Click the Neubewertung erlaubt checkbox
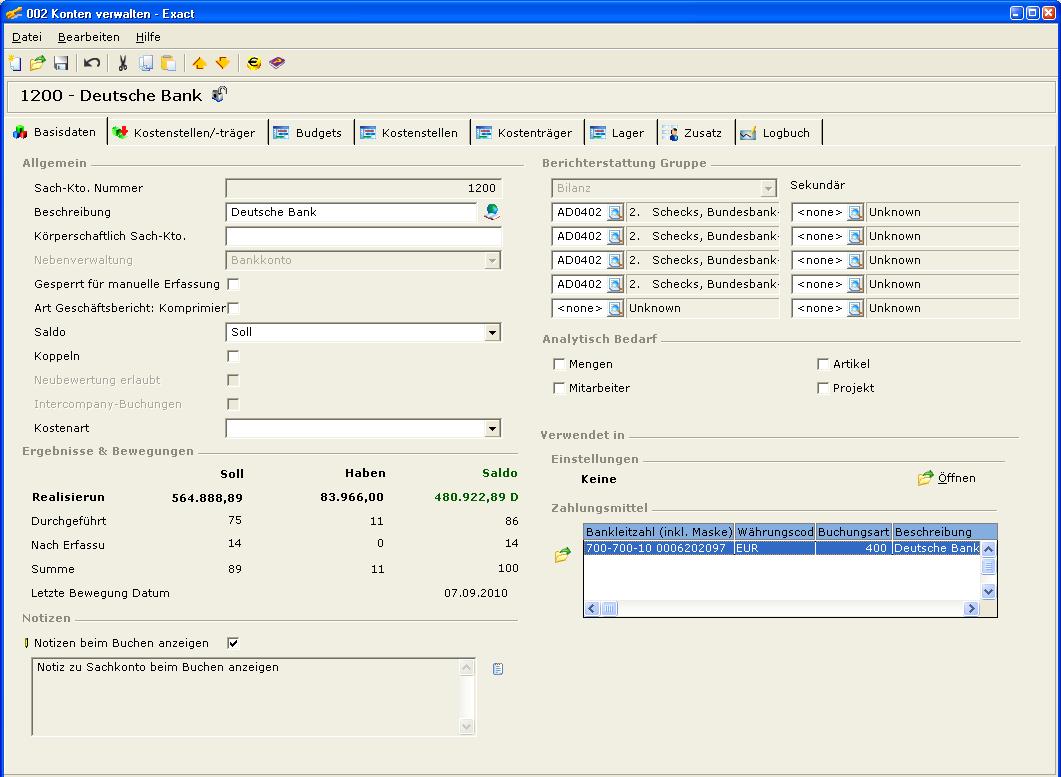This screenshot has height=777, width=1061. click(x=233, y=380)
